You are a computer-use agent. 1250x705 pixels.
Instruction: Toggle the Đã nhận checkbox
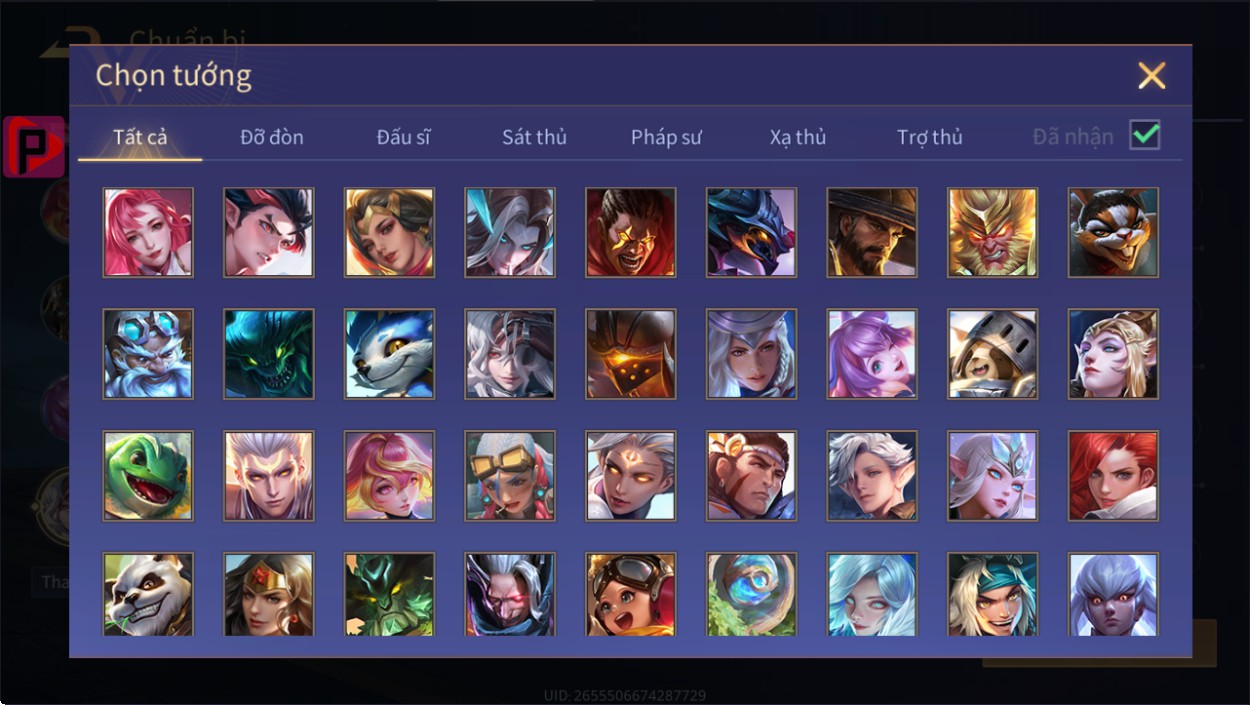tap(1144, 135)
